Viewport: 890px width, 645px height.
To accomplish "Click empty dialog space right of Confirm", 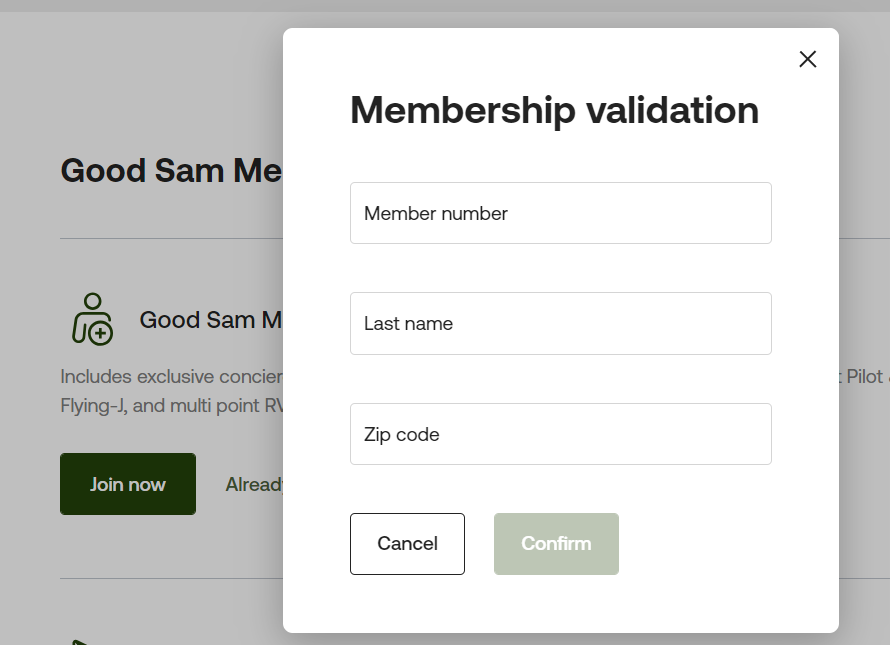I will [720, 544].
